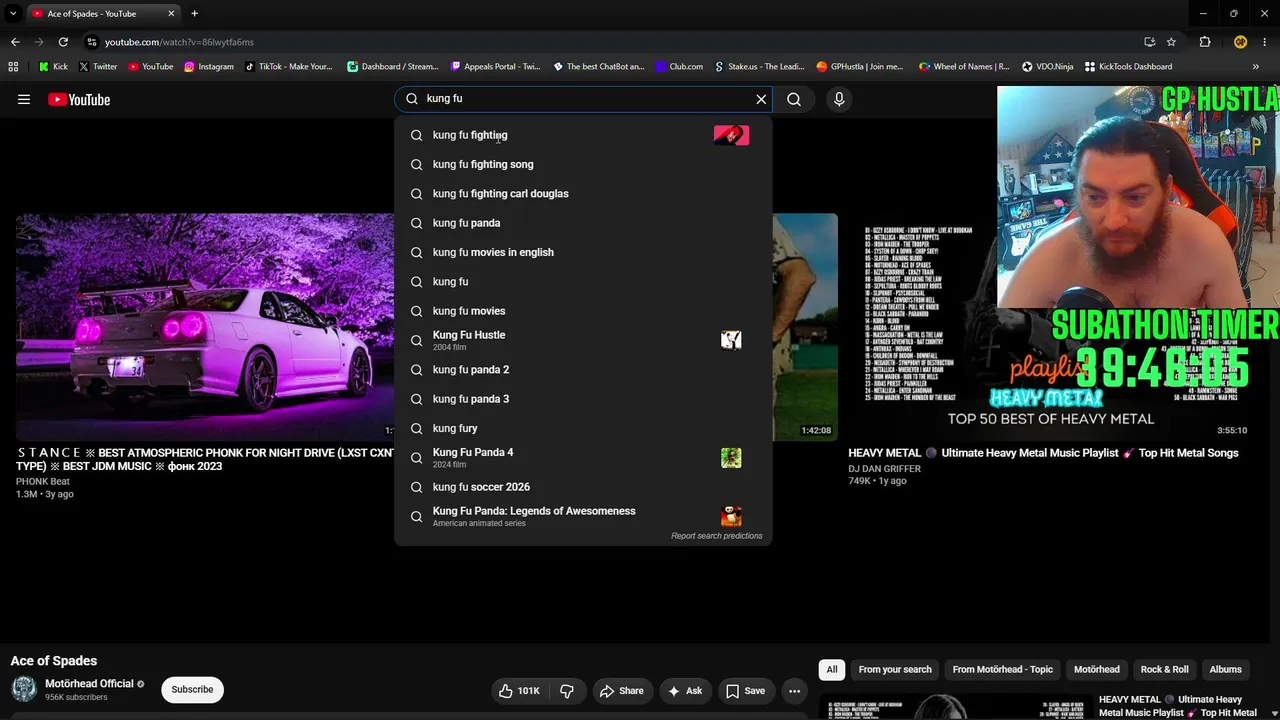Show more bookmarks with the chevron

pos(1256,67)
